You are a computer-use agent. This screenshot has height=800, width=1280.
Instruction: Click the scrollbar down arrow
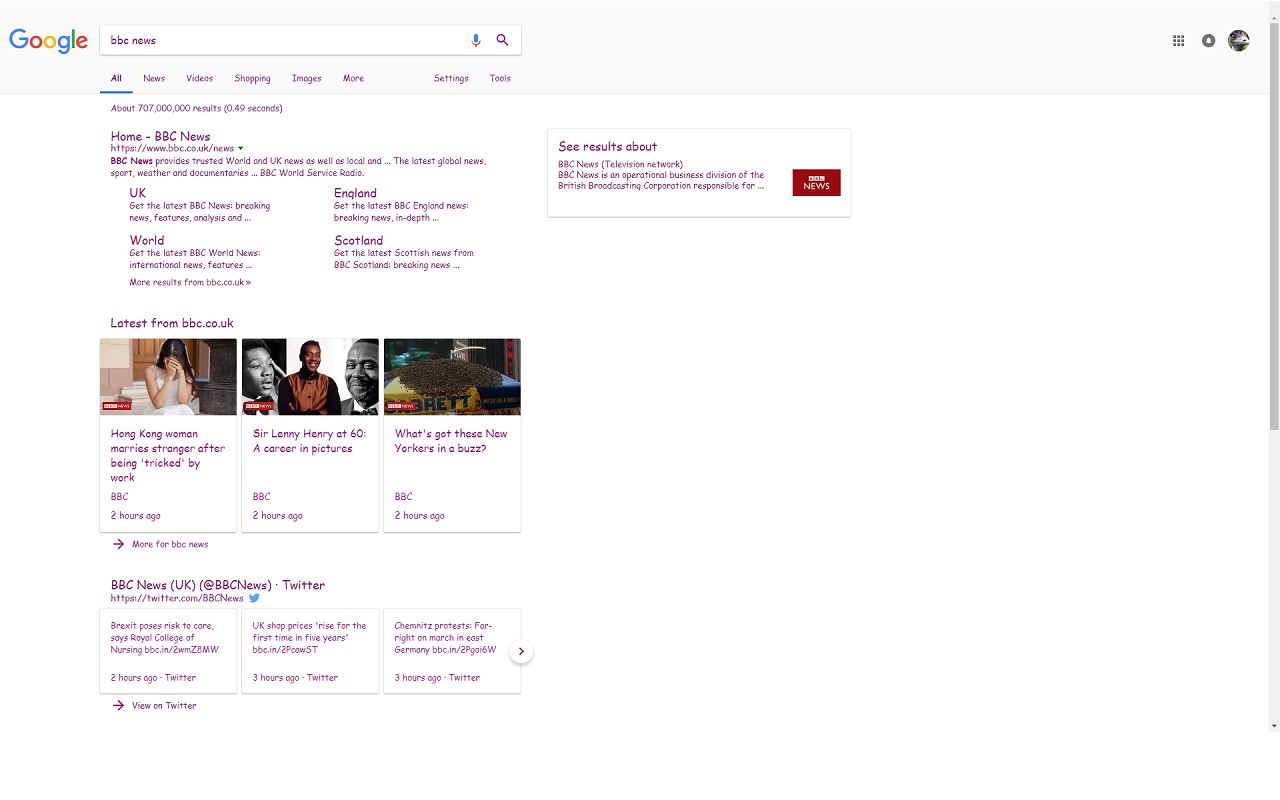coord(1274,725)
